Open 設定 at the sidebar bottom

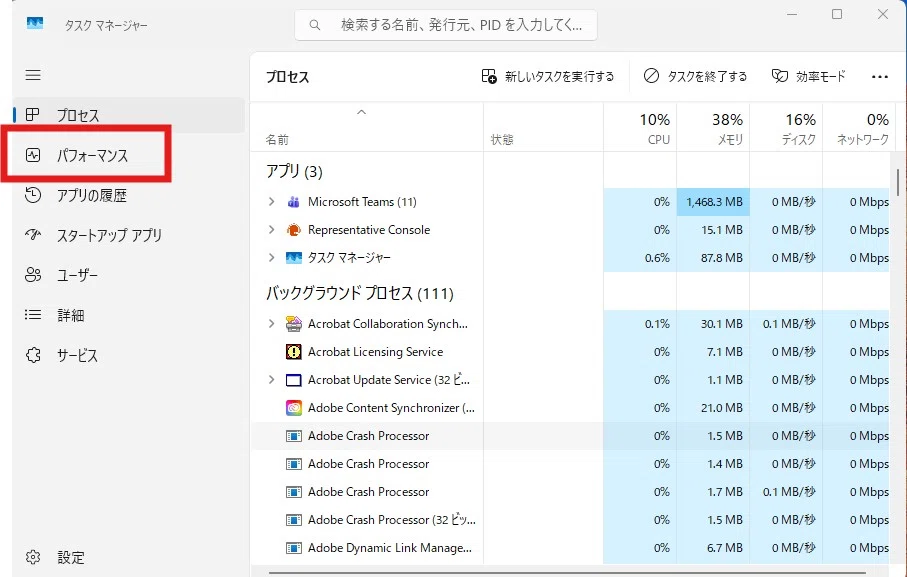click(x=128, y=557)
